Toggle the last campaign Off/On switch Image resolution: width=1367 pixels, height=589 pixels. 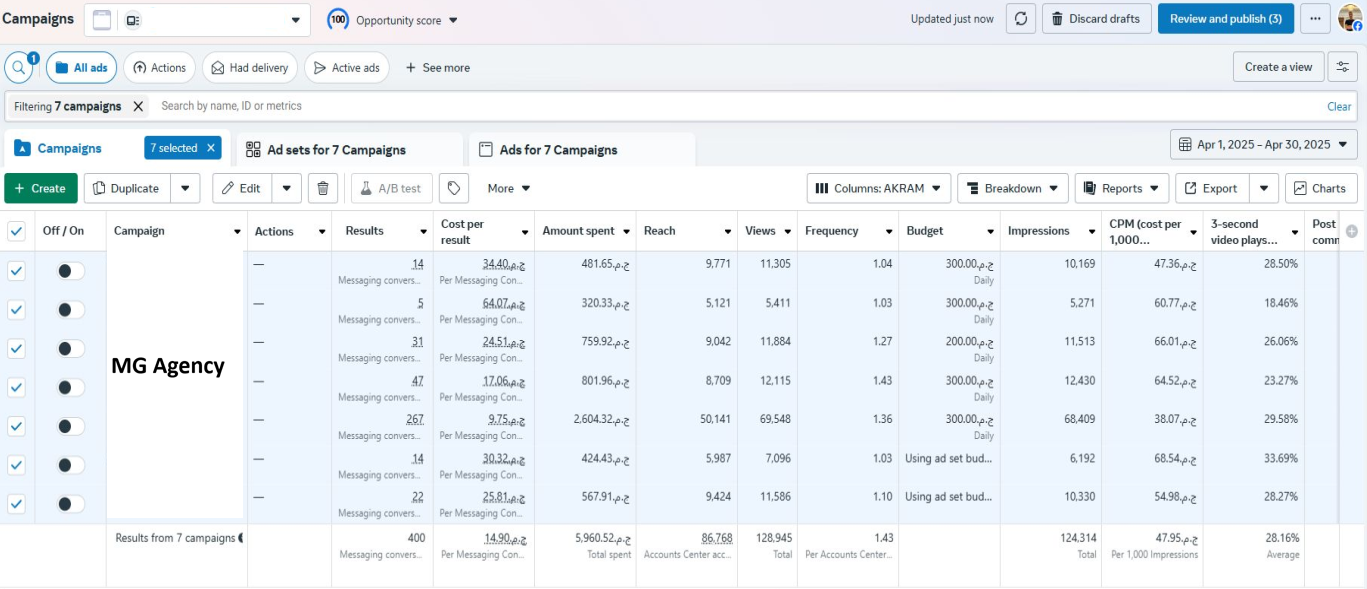click(x=70, y=504)
